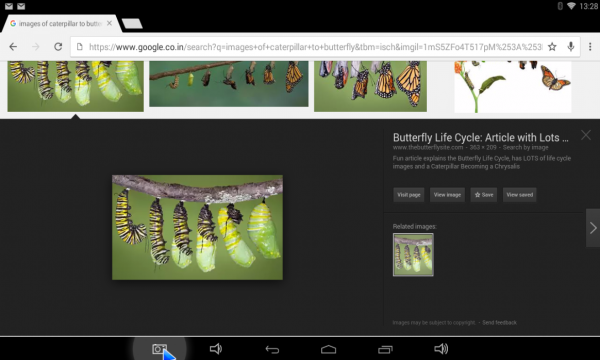Open the 'Visit page' button
600x360 pixels.
(x=409, y=195)
